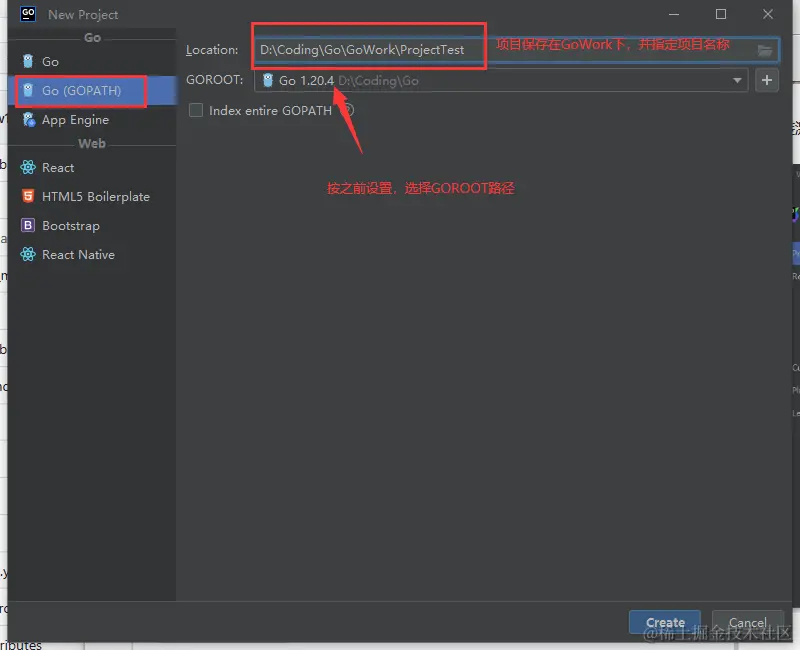This screenshot has width=800, height=650.
Task: Create the new project
Action: (665, 622)
